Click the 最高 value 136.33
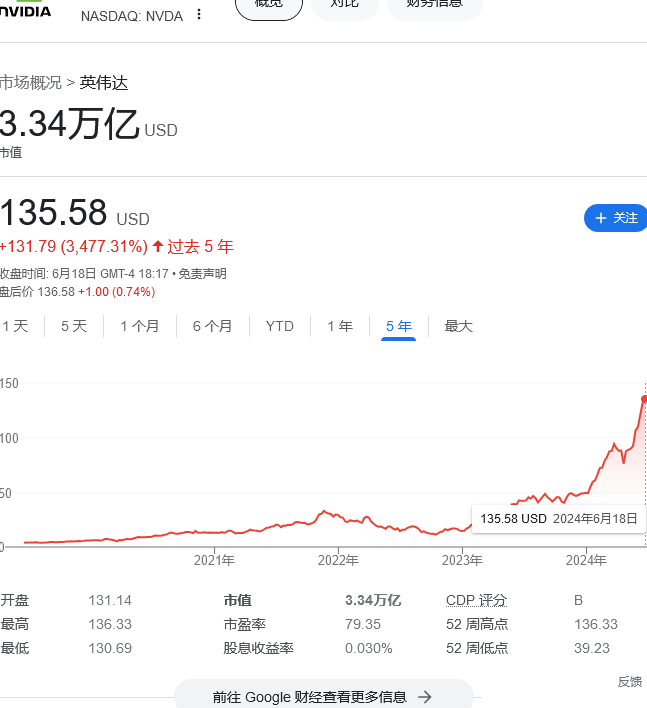647x708 pixels. click(110, 624)
